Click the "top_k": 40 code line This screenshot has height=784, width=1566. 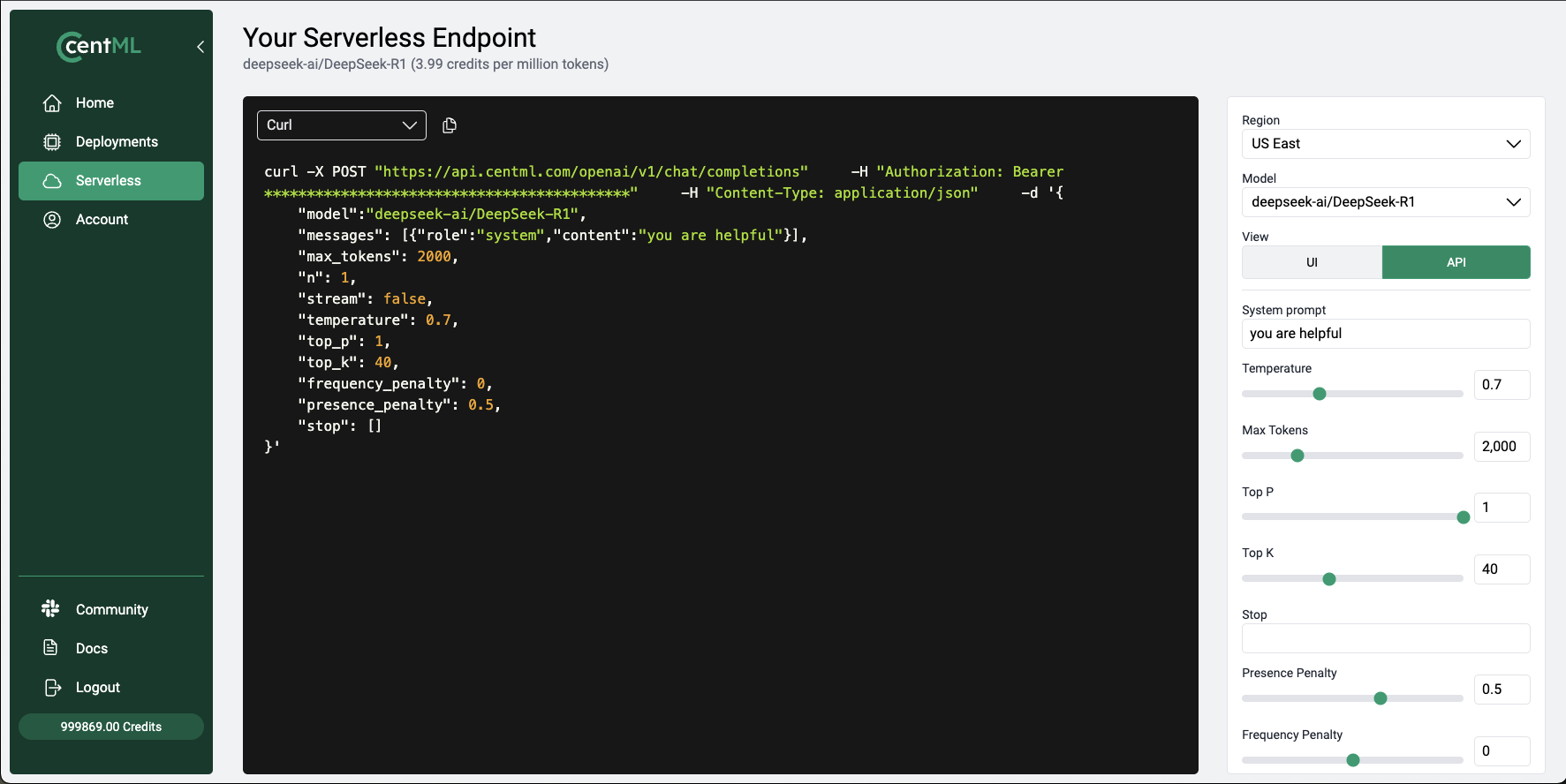[x=348, y=363]
